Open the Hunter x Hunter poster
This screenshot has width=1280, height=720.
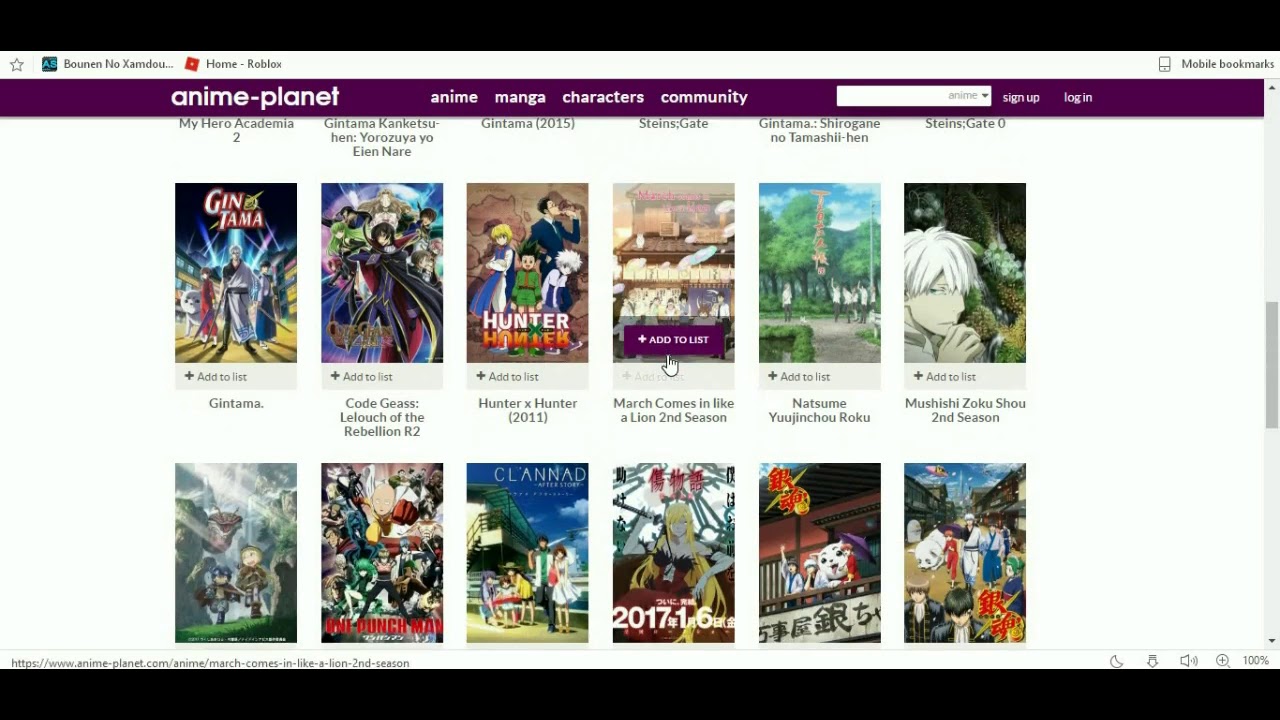point(527,273)
